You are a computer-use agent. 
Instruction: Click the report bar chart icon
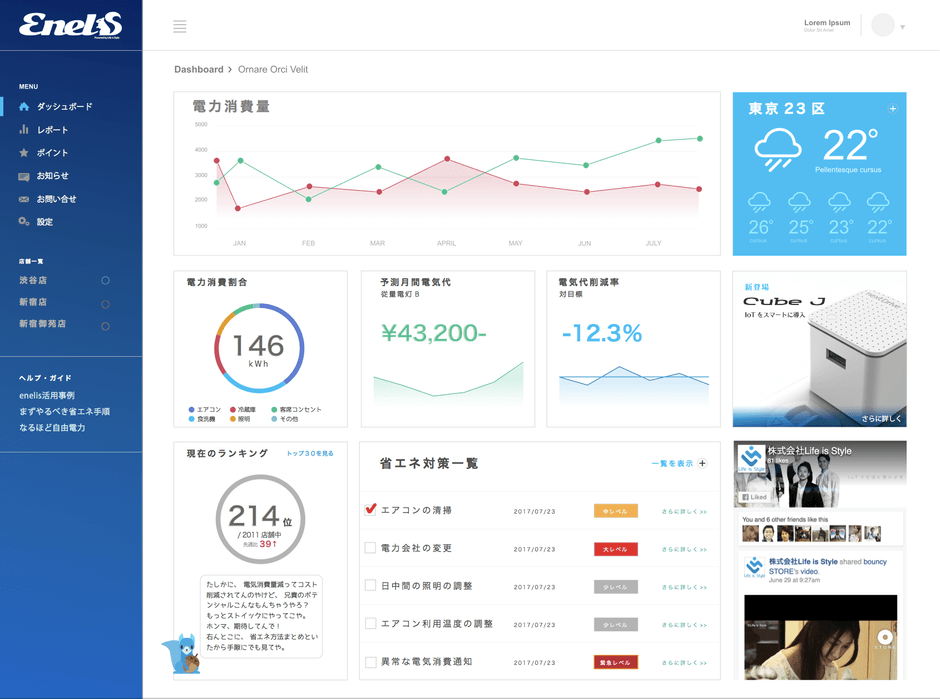click(24, 130)
